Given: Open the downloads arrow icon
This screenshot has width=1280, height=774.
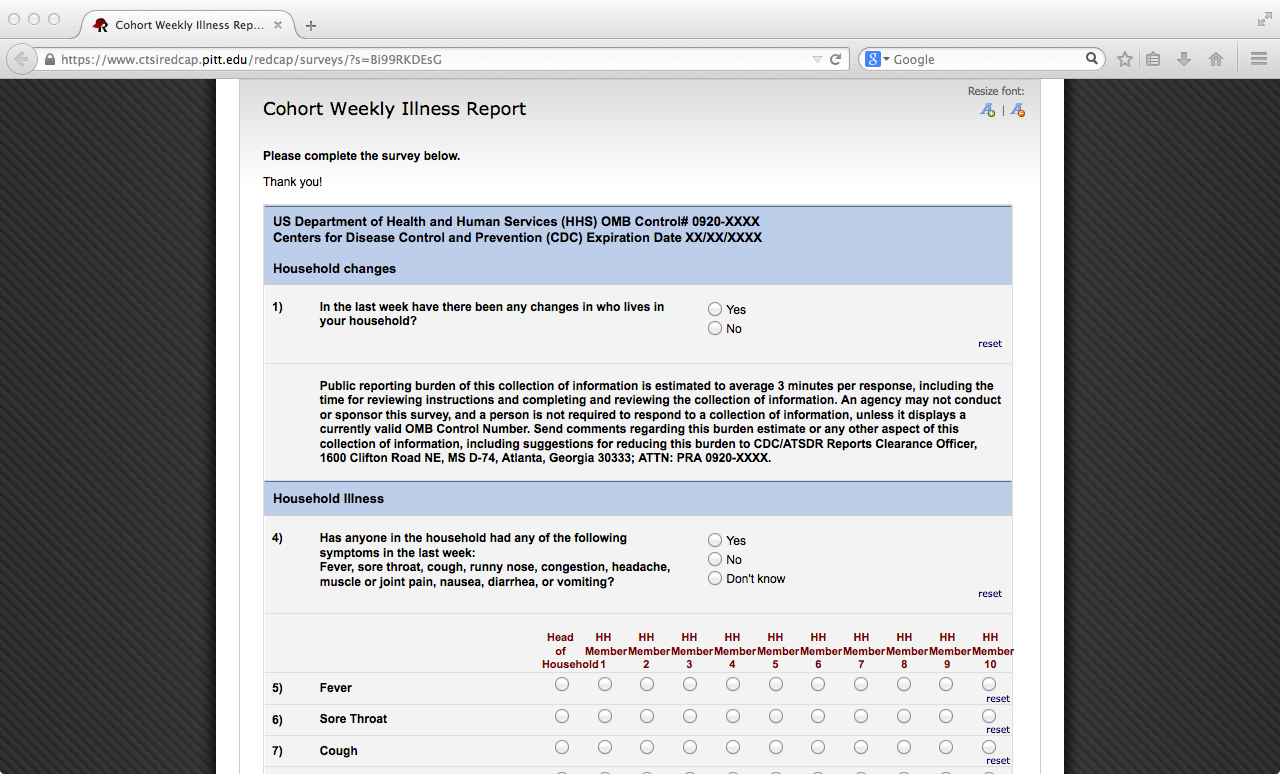Looking at the screenshot, I should pyautogui.click(x=1184, y=59).
